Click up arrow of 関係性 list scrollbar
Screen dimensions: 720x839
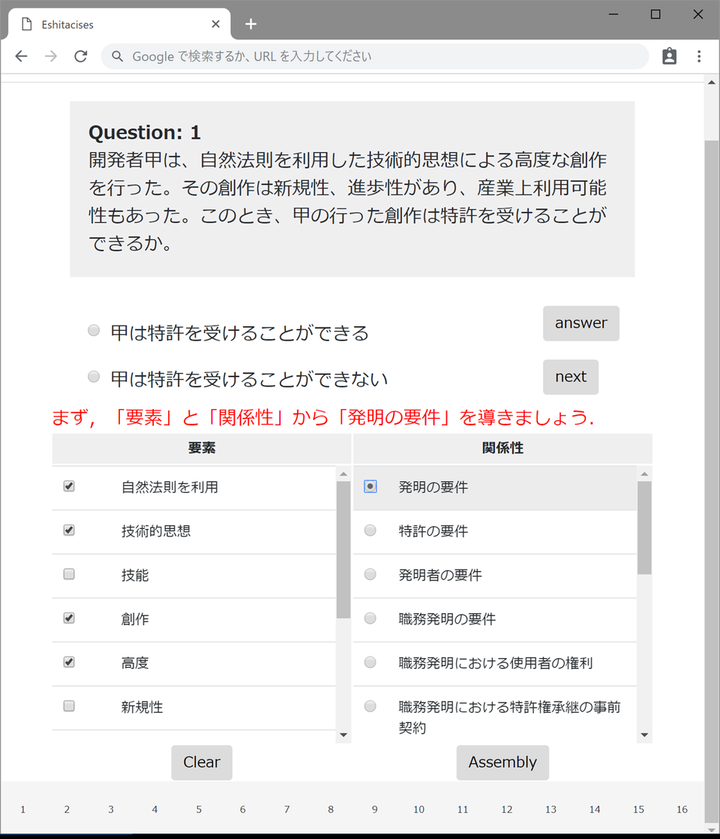[x=645, y=474]
